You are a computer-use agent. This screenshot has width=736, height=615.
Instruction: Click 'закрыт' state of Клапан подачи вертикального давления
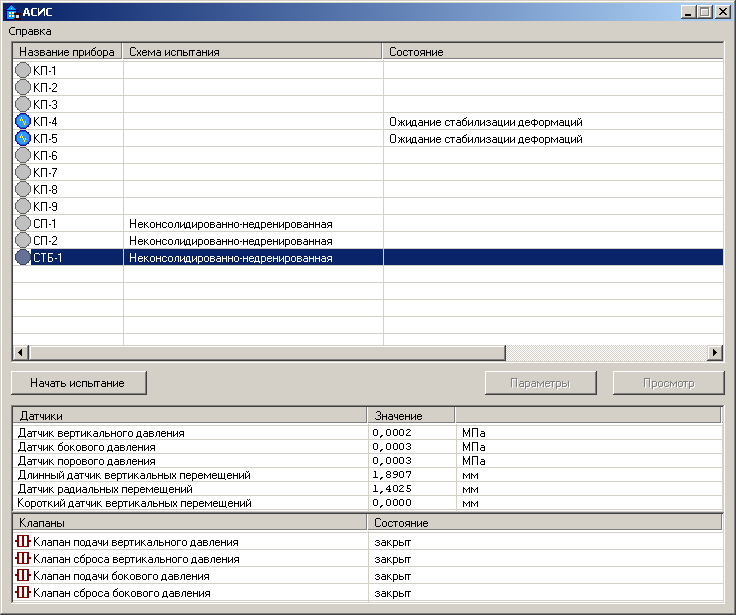coord(392,542)
